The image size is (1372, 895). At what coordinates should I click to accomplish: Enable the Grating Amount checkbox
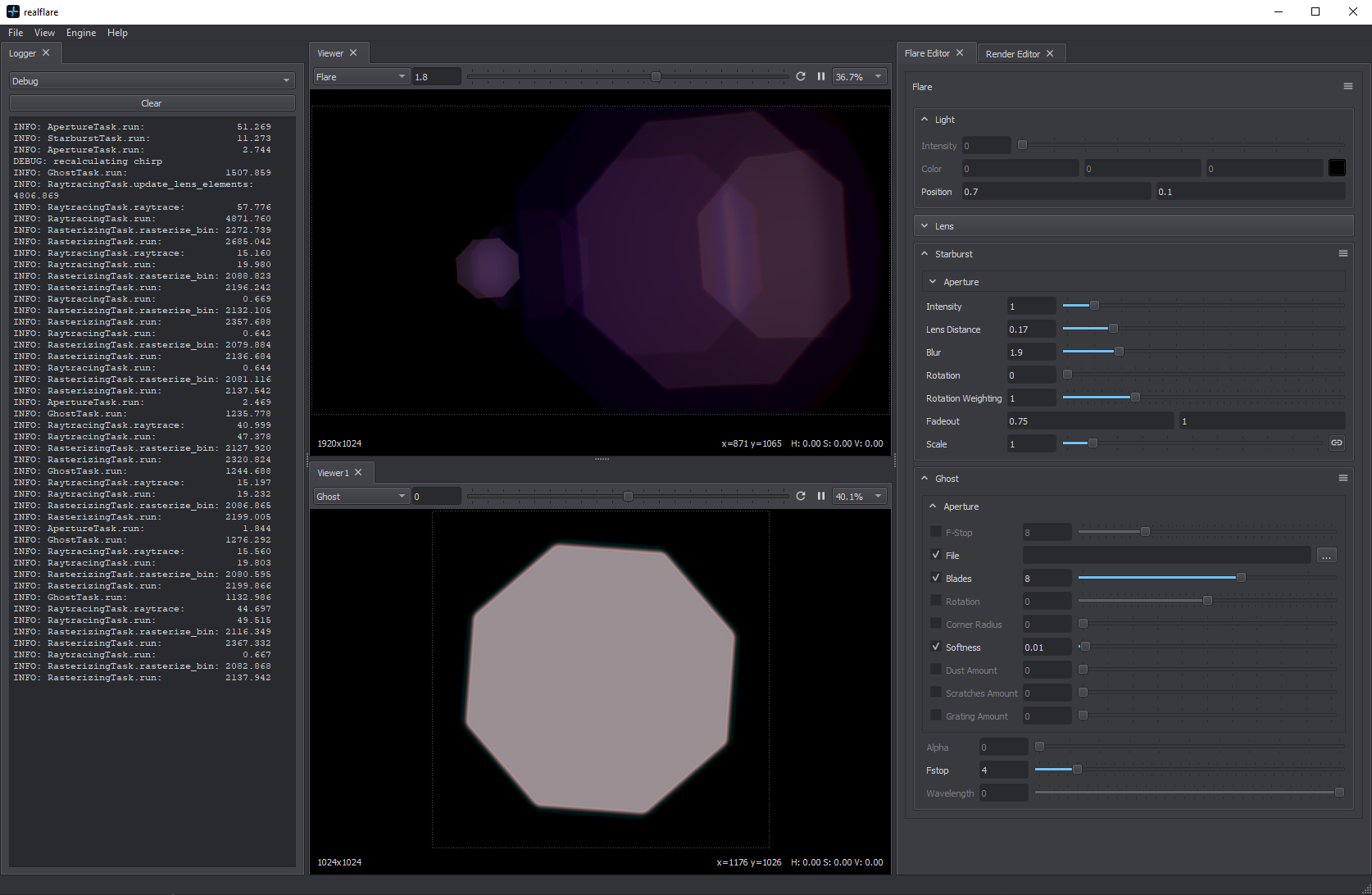[936, 715]
